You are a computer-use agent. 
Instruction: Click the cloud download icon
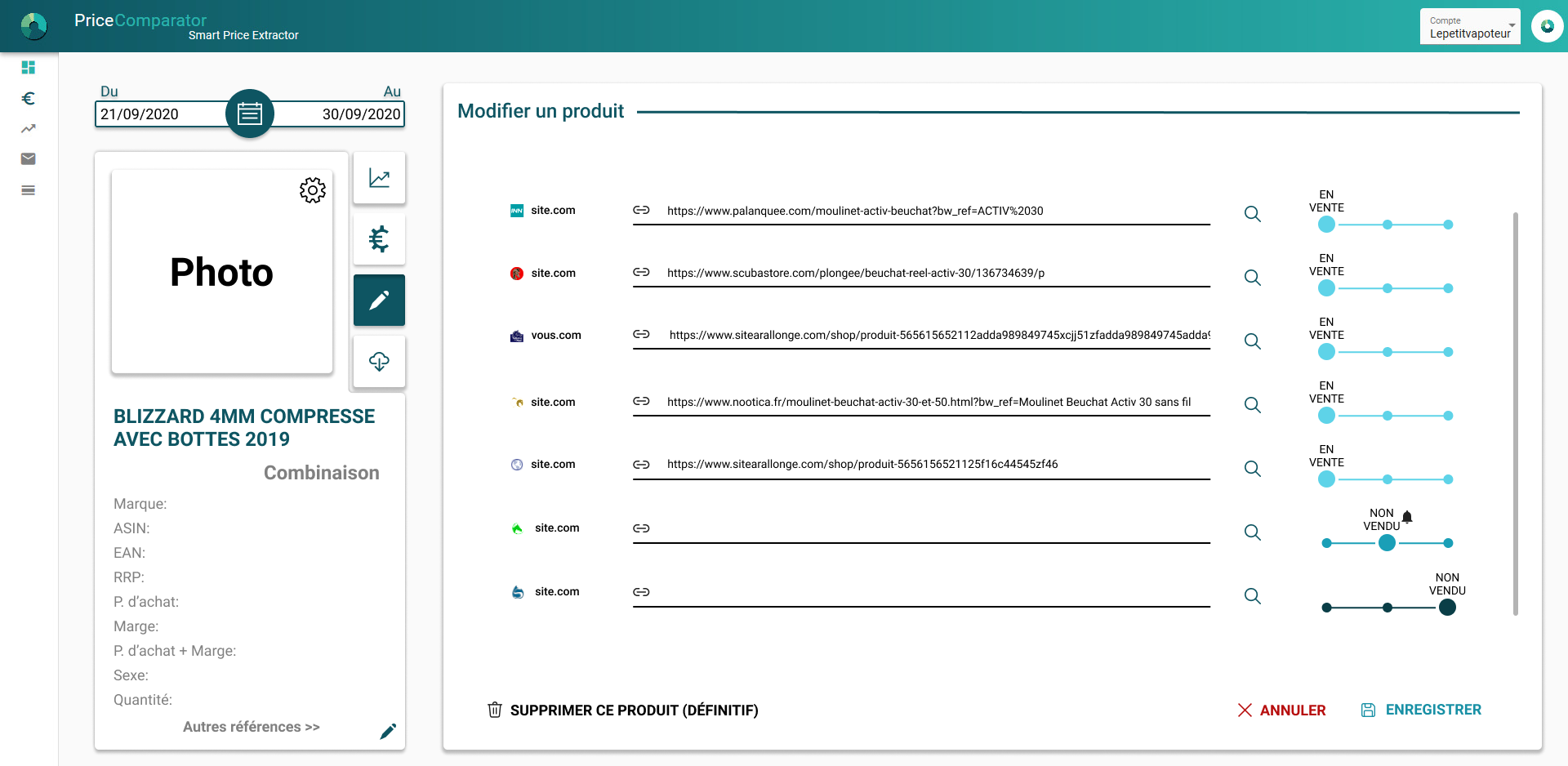coord(379,361)
